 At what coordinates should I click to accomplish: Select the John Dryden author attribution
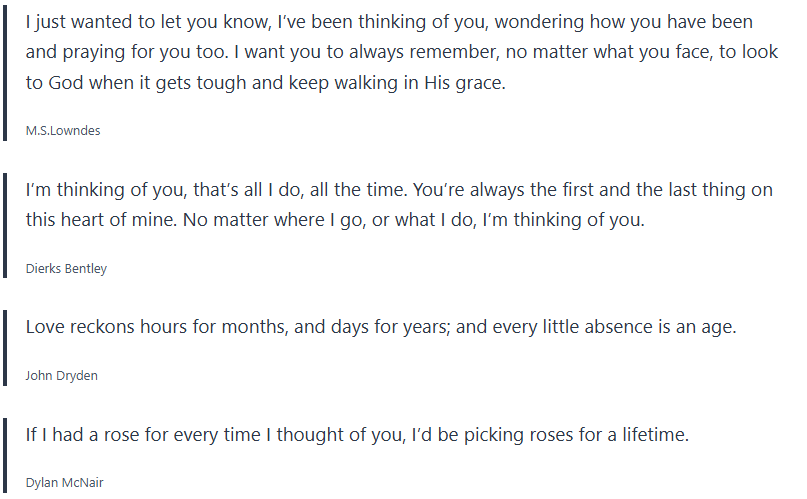tap(61, 375)
